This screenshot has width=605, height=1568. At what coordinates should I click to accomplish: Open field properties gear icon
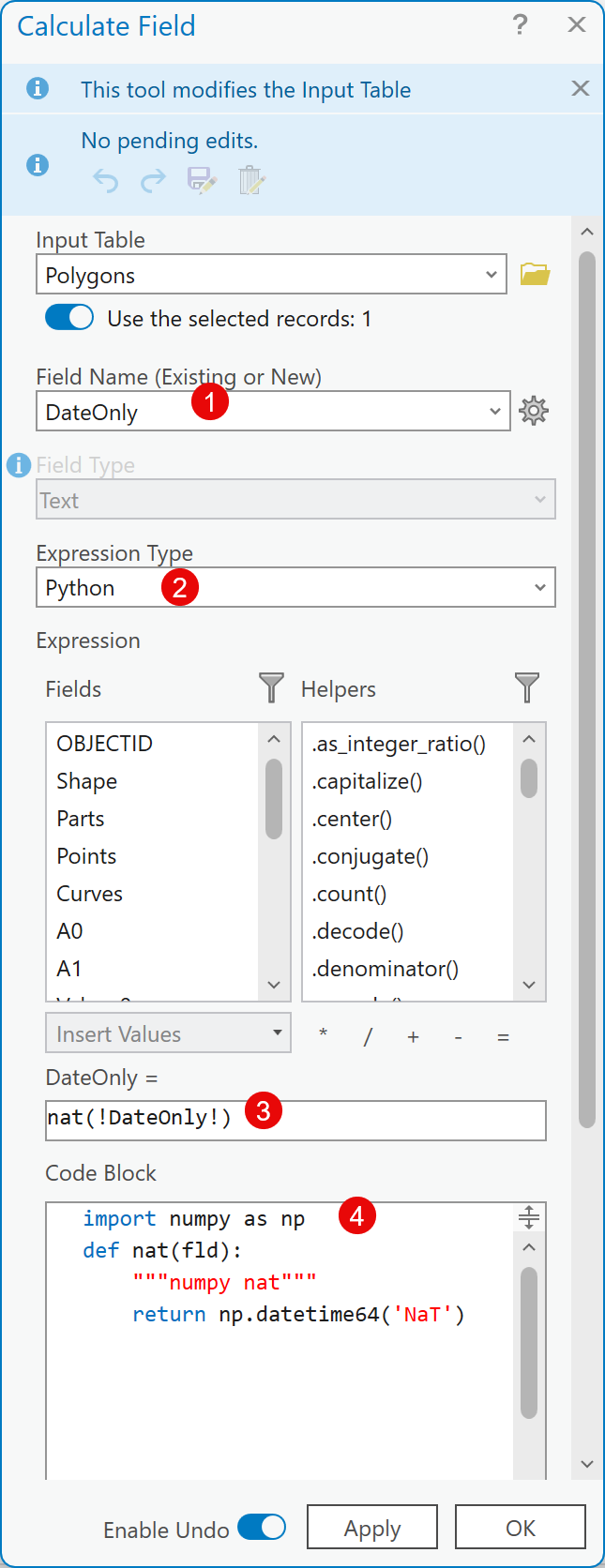point(534,411)
